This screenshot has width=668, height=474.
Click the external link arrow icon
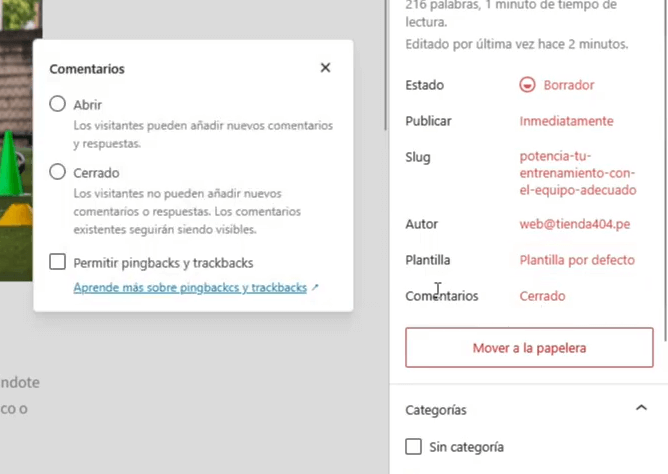coord(315,288)
